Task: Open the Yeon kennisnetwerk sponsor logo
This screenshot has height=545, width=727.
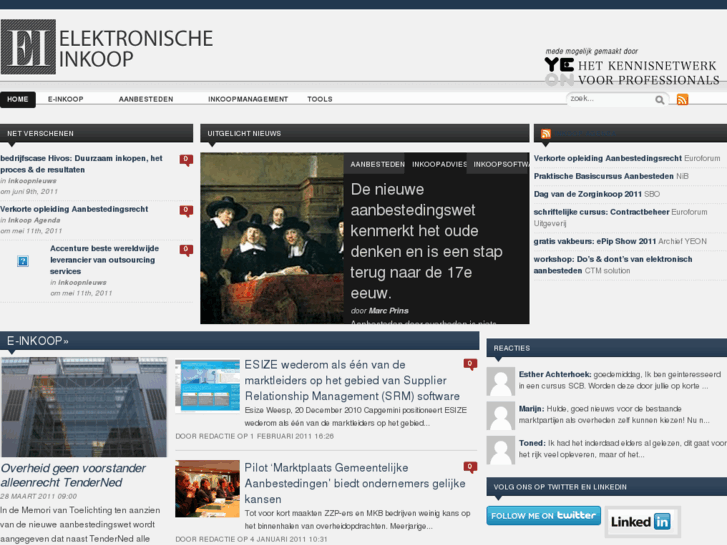Action: (x=632, y=72)
